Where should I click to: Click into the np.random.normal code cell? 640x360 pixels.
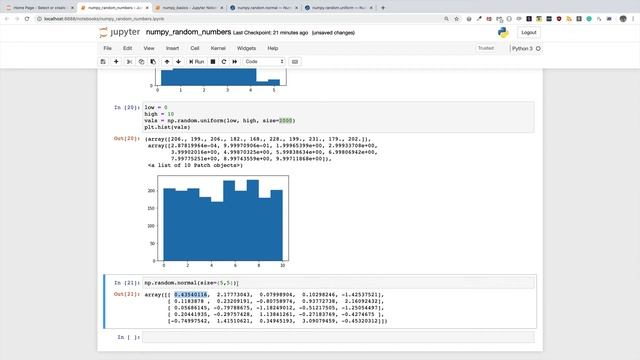(x=338, y=282)
